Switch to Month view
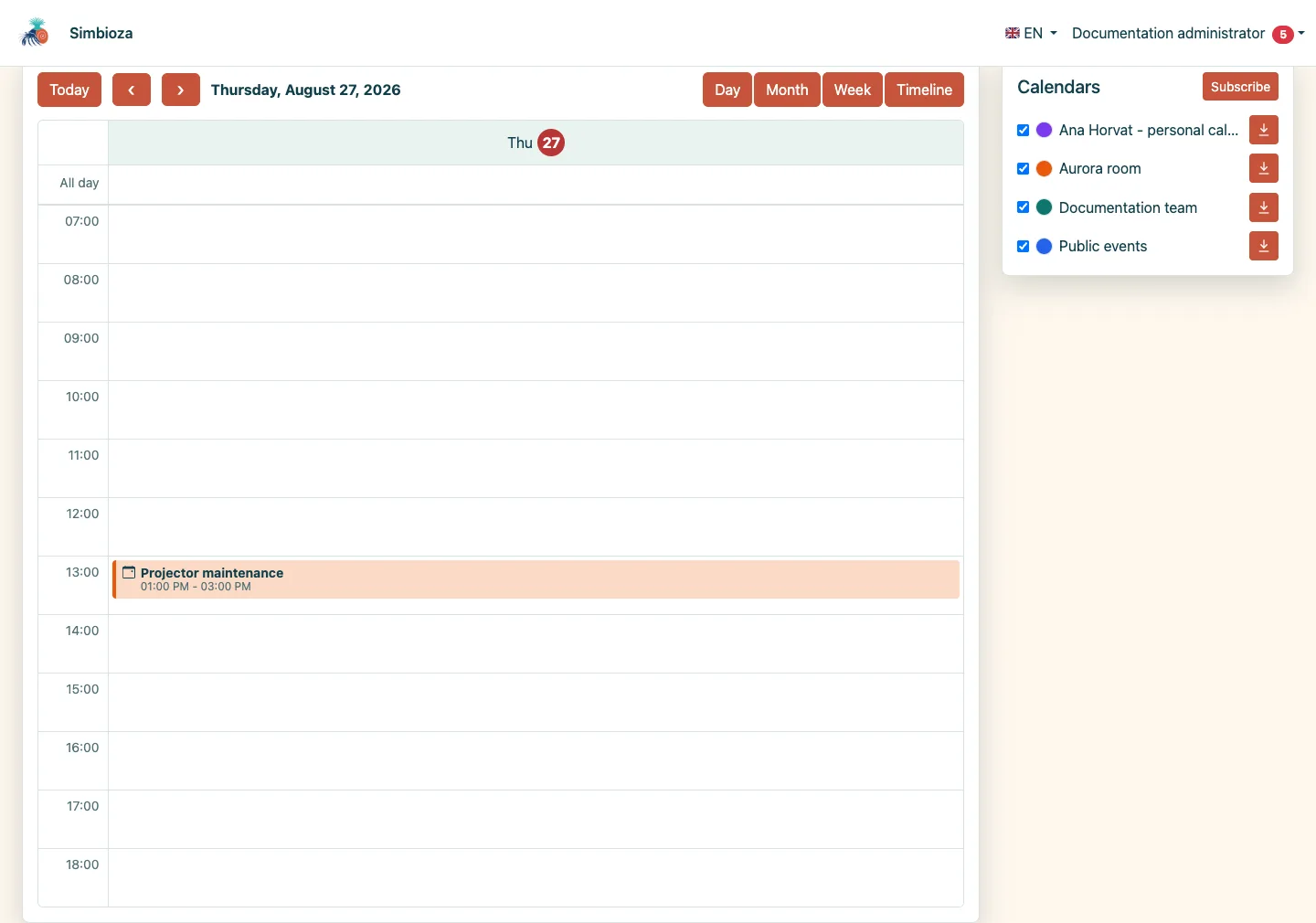This screenshot has width=1316, height=923. [787, 90]
